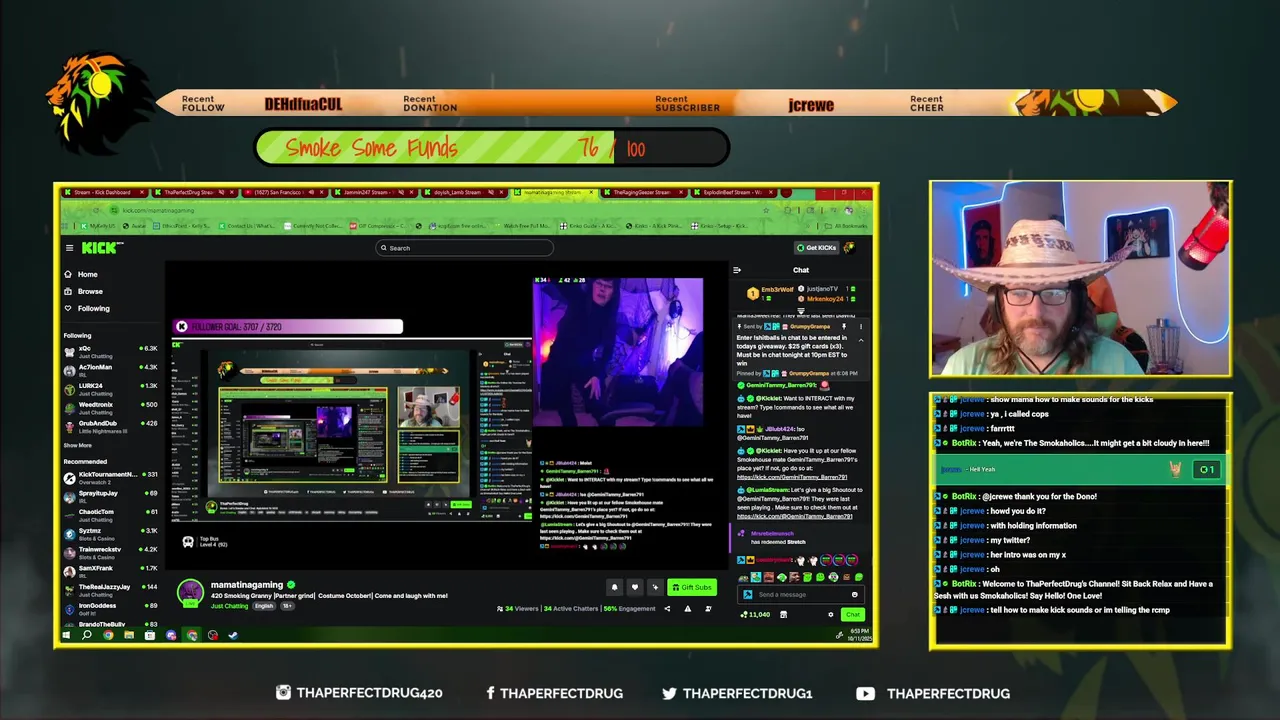This screenshot has height=720, width=1280.
Task: Expand the chat leaderboard arrow
Action: pyautogui.click(x=801, y=311)
